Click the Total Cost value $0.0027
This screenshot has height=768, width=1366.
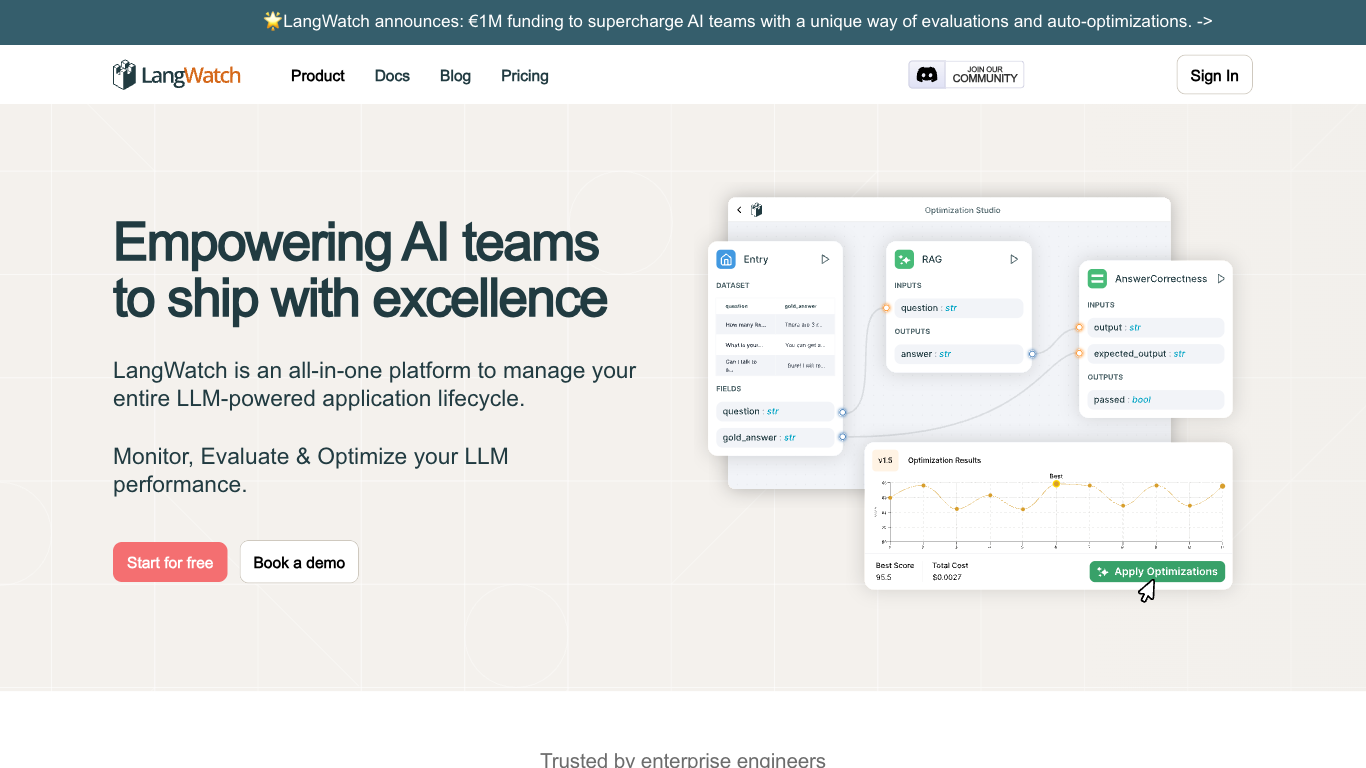(947, 577)
